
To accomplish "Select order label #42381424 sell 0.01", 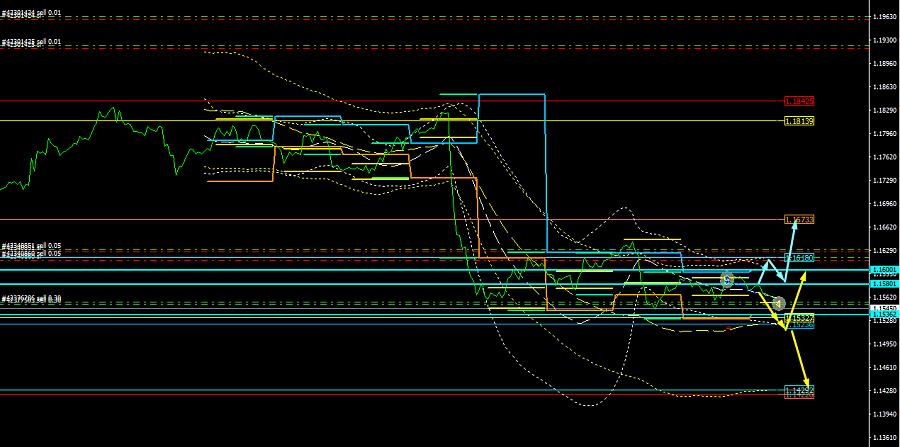I will coord(31,14).
